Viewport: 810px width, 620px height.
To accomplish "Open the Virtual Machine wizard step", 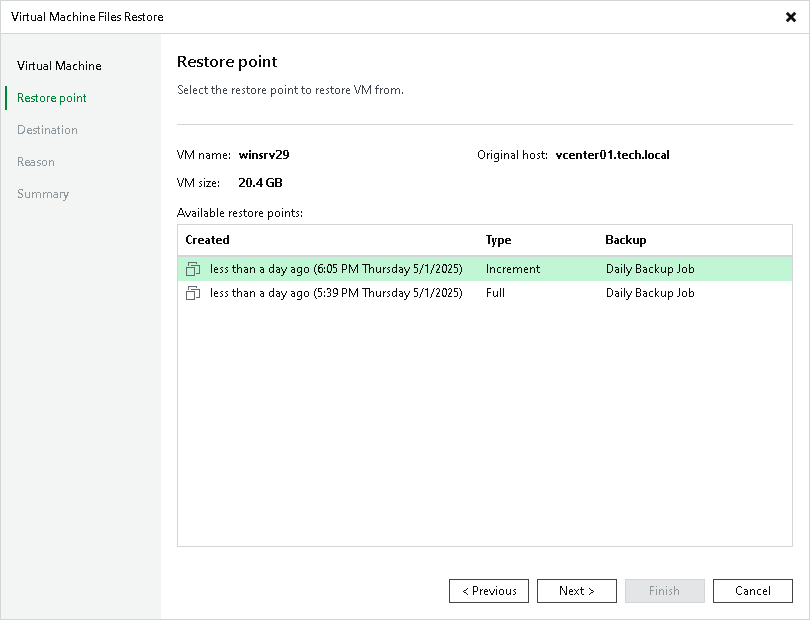I will pos(58,65).
